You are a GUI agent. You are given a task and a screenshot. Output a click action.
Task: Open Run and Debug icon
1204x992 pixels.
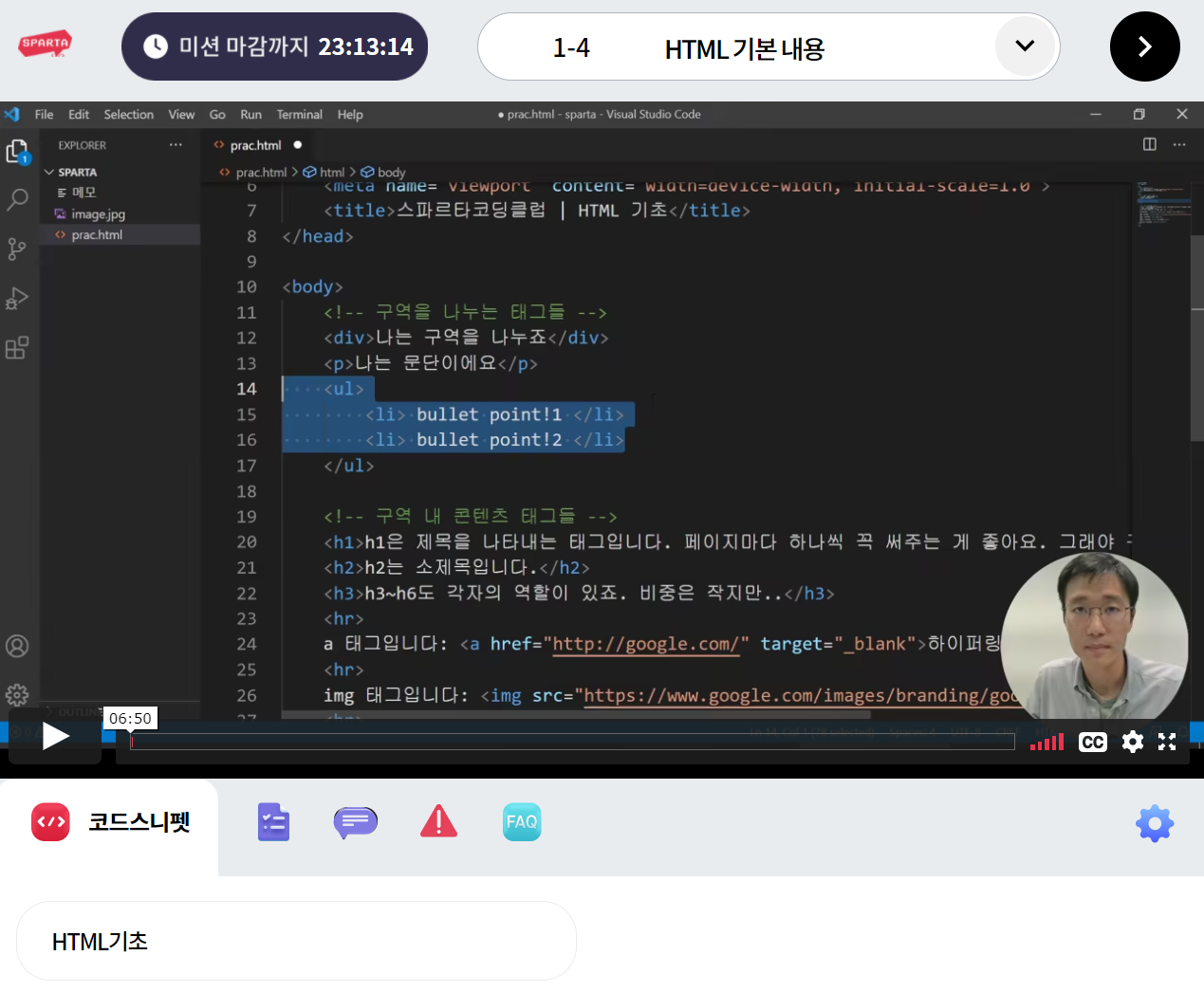tap(17, 299)
